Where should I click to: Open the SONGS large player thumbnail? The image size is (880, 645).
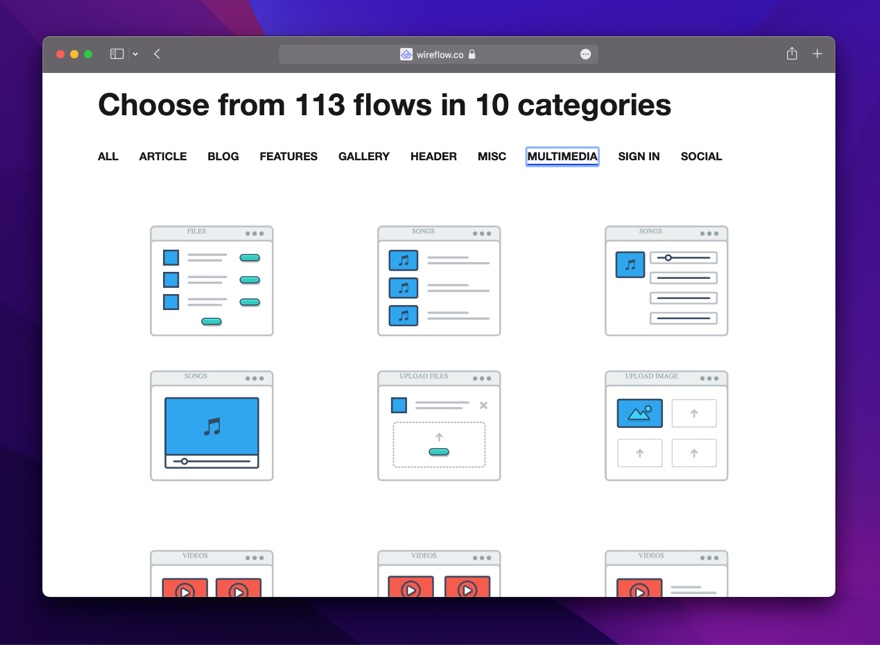point(212,426)
